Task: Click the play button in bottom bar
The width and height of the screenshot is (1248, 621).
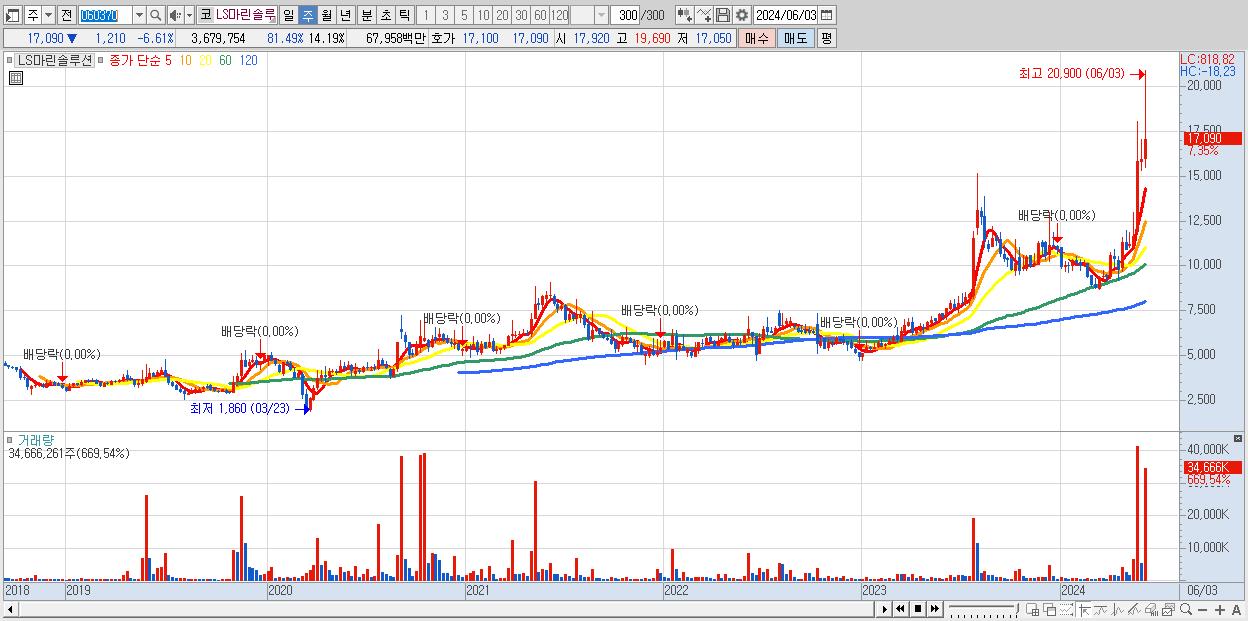Action: pyautogui.click(x=884, y=609)
